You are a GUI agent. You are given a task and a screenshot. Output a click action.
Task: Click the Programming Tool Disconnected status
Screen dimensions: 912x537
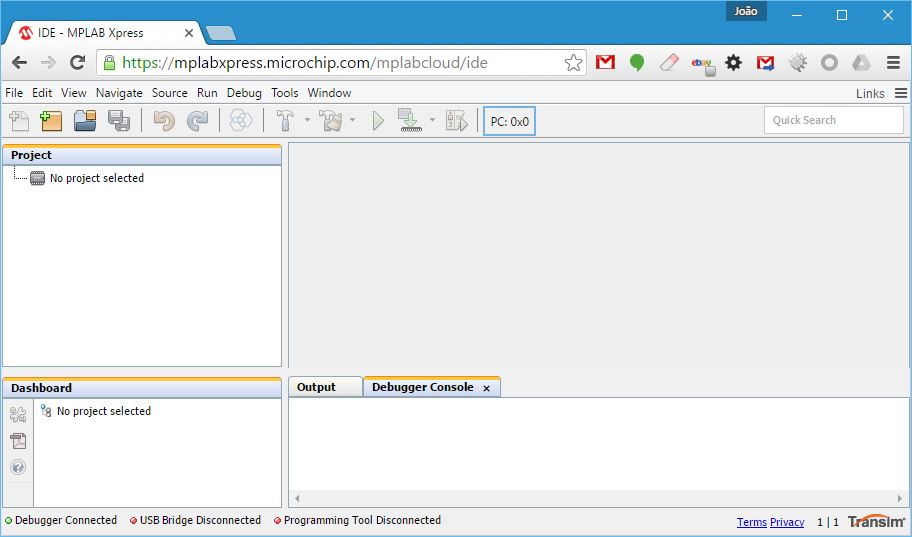click(x=357, y=520)
